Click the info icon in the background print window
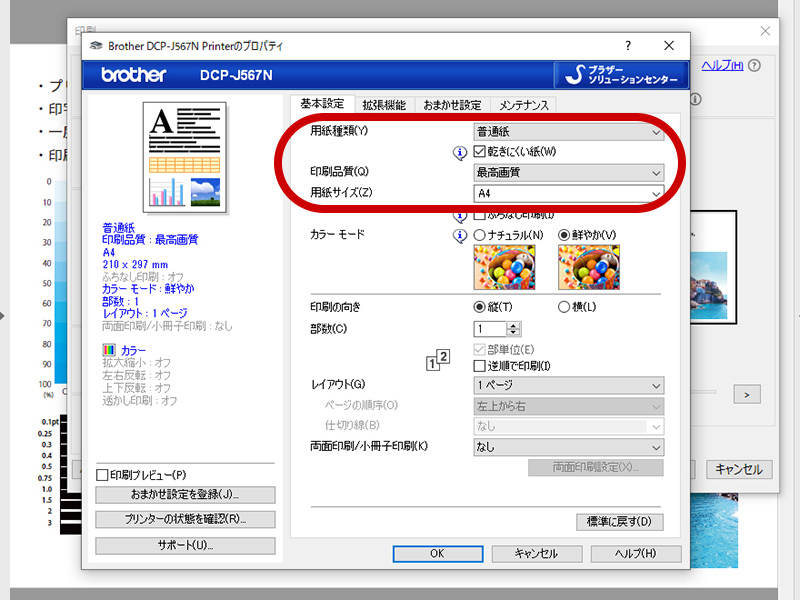The image size is (800, 600). tap(695, 99)
